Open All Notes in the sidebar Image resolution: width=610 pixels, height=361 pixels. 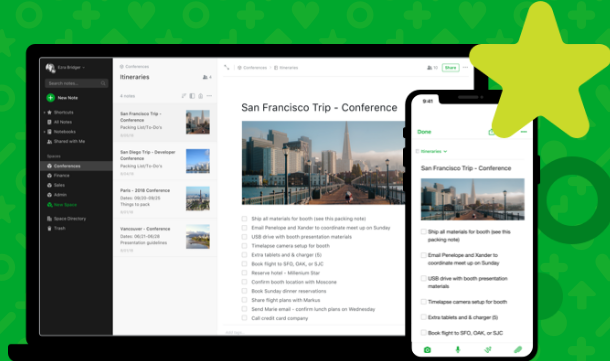coord(63,122)
